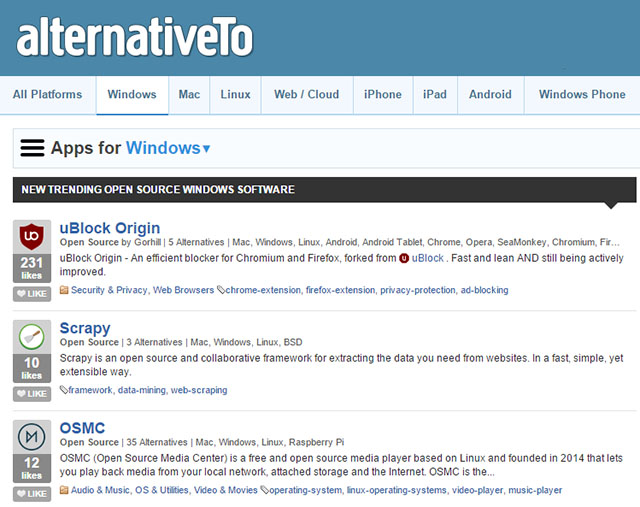Image resolution: width=640 pixels, height=507 pixels.
Task: Click the Windows text in the Apps for heading
Action: (x=163, y=148)
